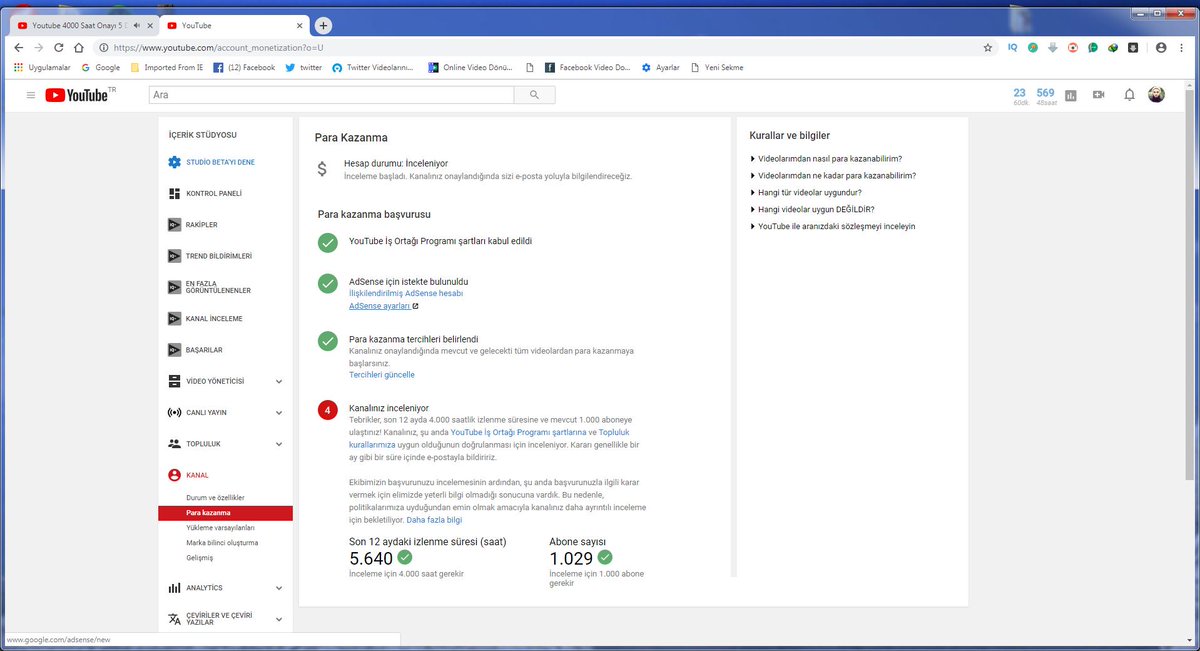This screenshot has width=1200, height=651.
Task: Open the YouTube account avatar menu
Action: [x=1156, y=95]
